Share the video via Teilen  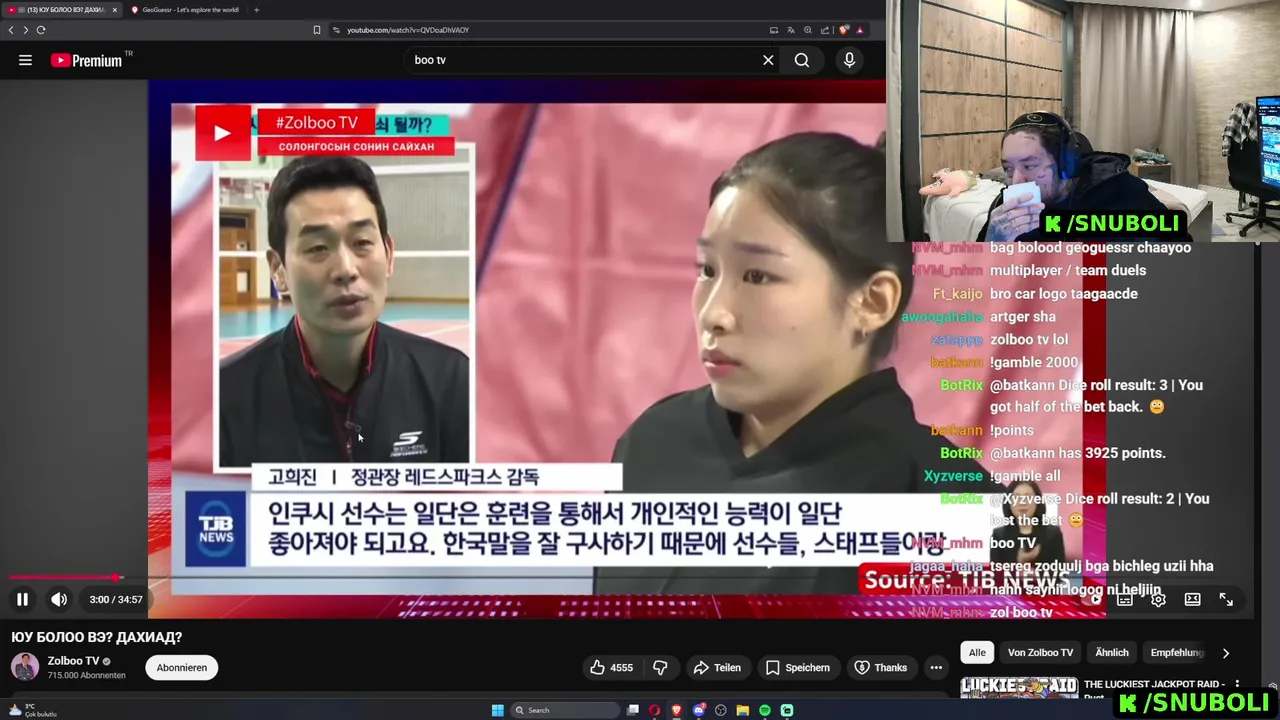coord(717,667)
